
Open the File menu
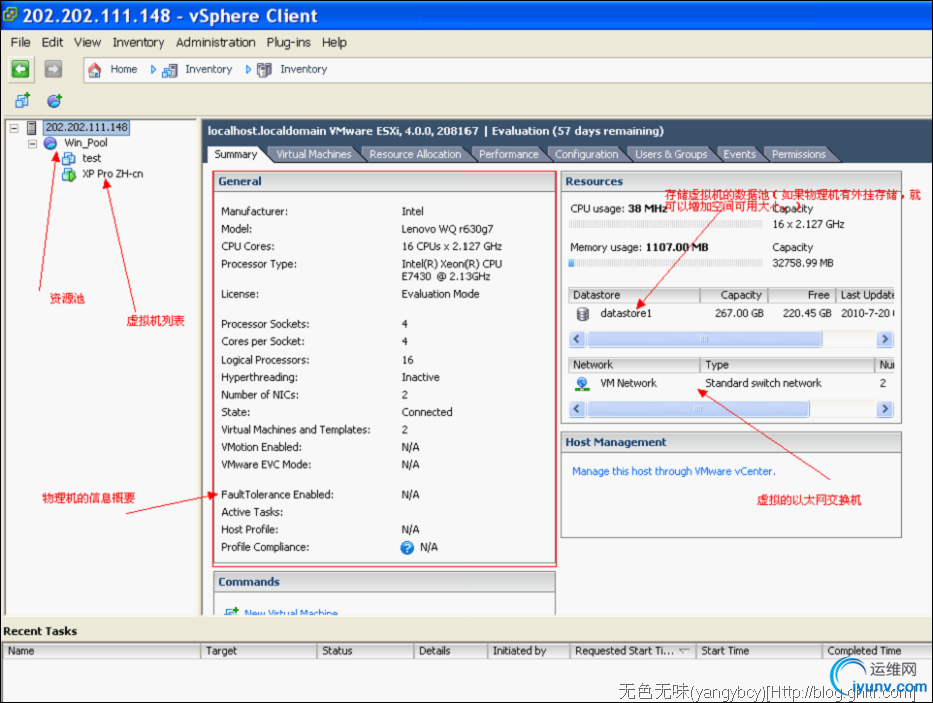point(20,42)
